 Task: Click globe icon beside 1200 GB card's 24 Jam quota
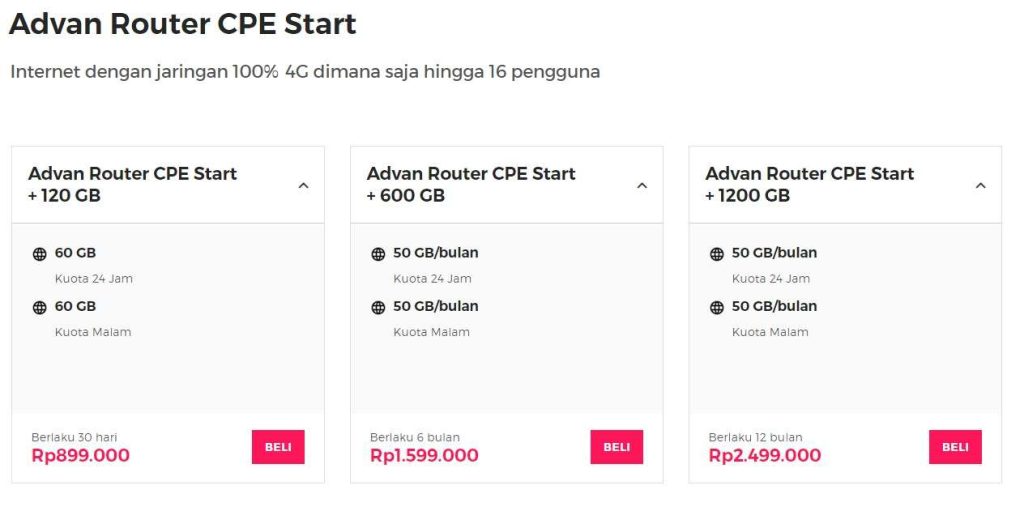(x=717, y=254)
